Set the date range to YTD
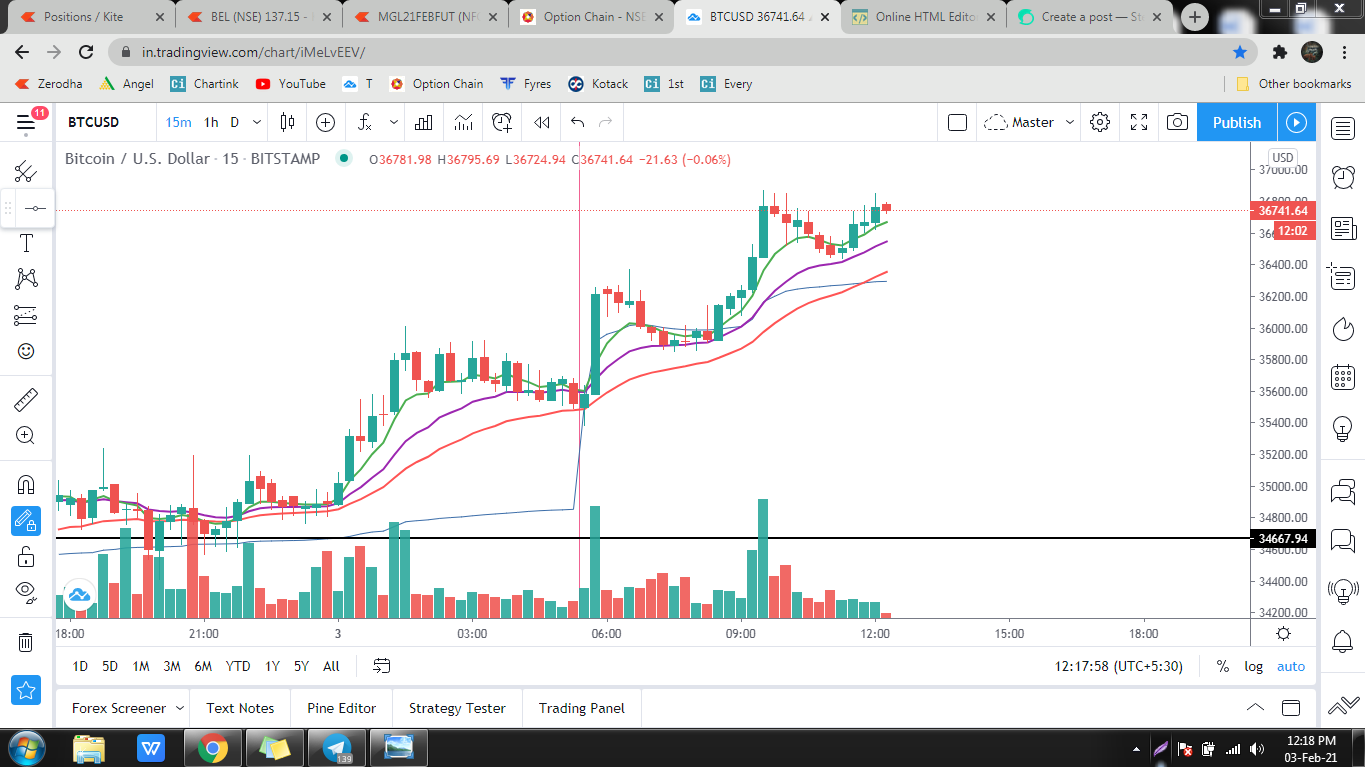 click(238, 666)
